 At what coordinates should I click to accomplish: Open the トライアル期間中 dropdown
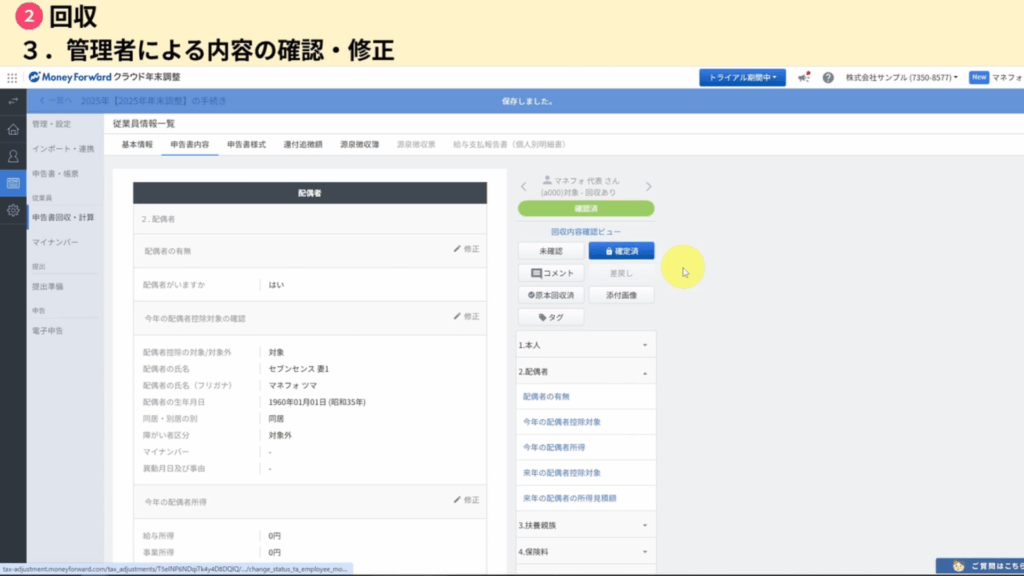(x=742, y=77)
